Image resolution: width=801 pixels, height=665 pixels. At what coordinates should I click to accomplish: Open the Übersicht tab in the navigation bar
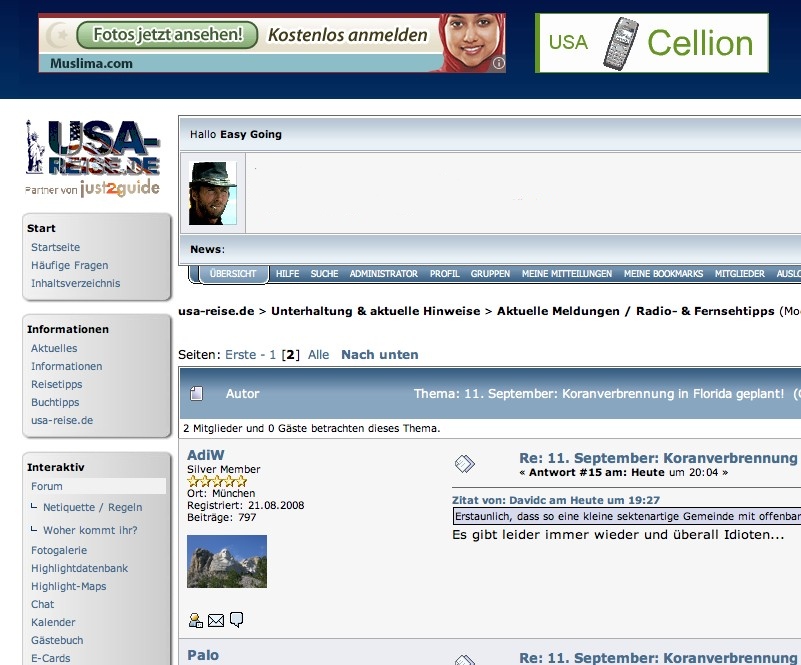pyautogui.click(x=233, y=274)
